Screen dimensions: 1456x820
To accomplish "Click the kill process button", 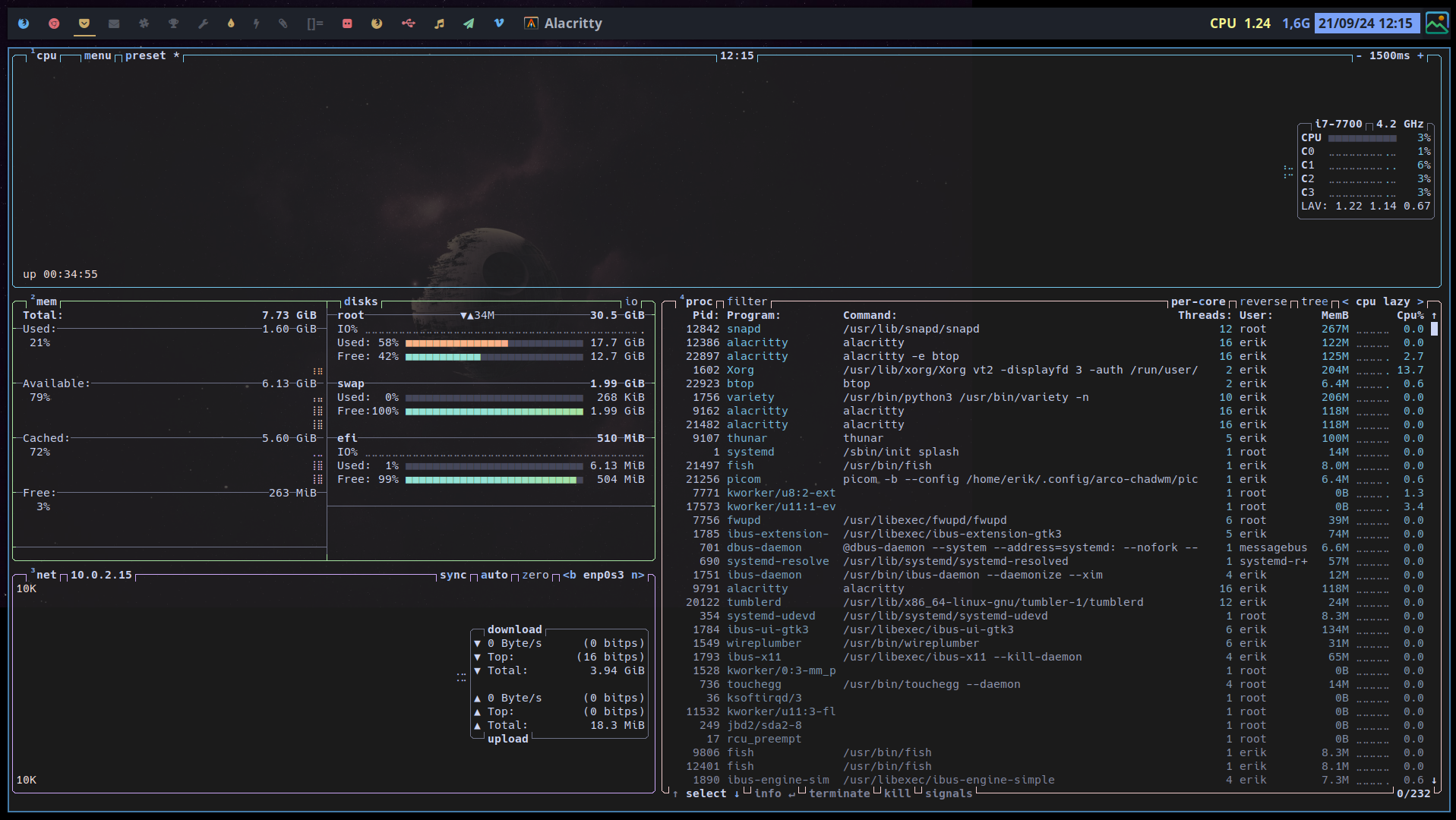I will [x=897, y=794].
